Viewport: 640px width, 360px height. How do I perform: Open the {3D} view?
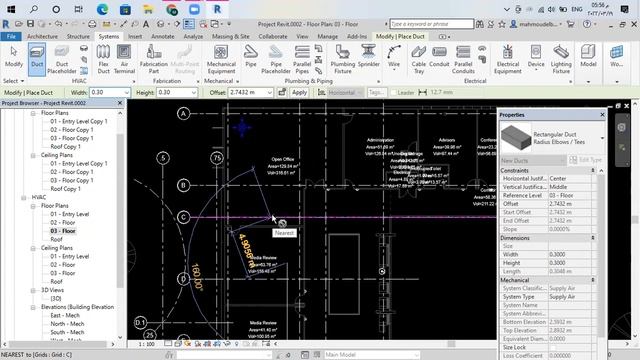56,298
